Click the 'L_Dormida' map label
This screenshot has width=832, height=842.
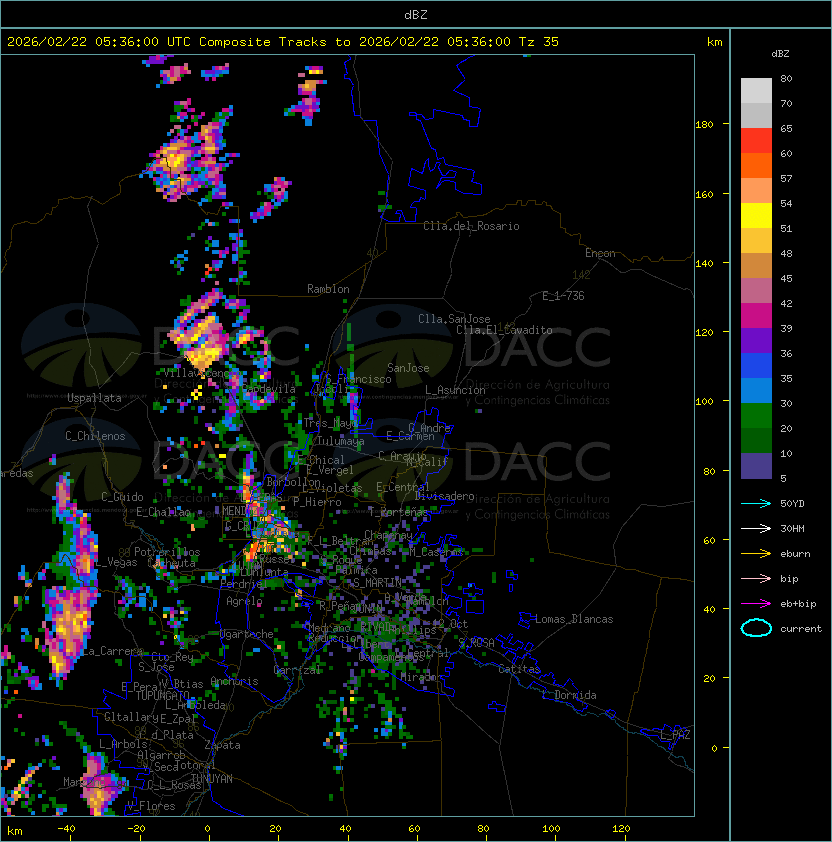tap(569, 695)
